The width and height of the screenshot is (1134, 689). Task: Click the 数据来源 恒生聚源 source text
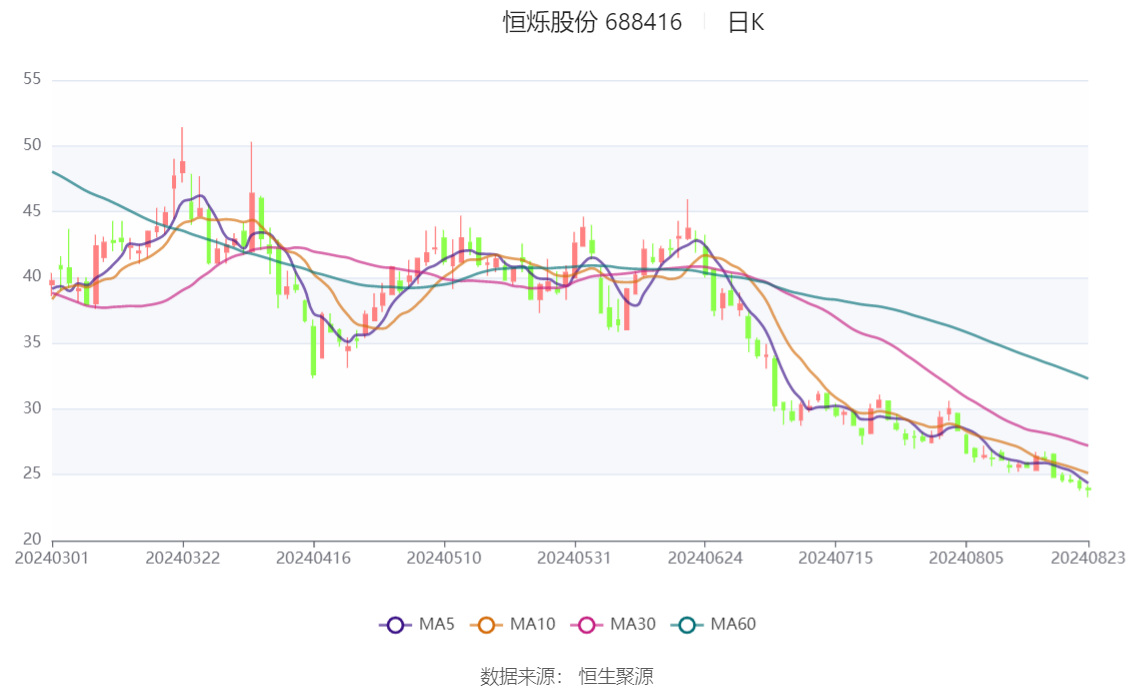click(567, 677)
